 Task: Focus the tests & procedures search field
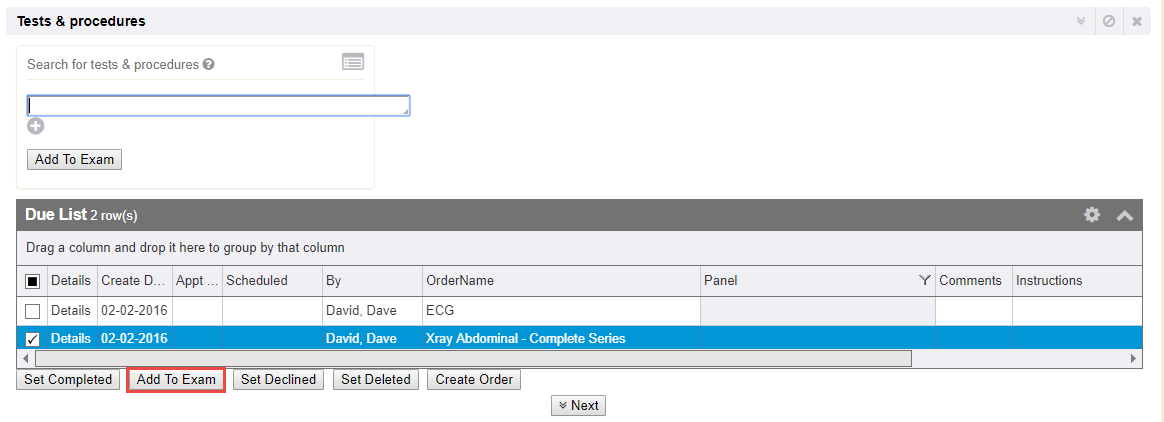click(218, 105)
